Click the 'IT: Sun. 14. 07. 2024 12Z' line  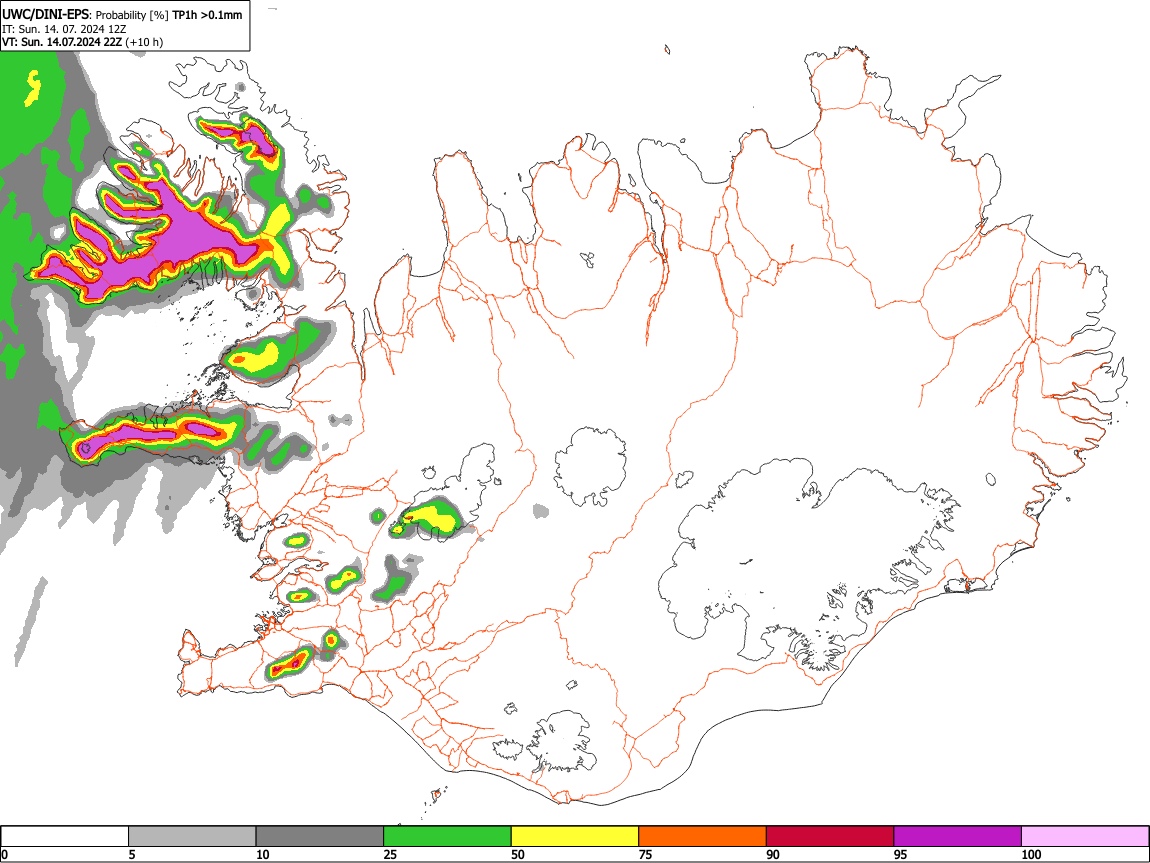(x=64, y=29)
